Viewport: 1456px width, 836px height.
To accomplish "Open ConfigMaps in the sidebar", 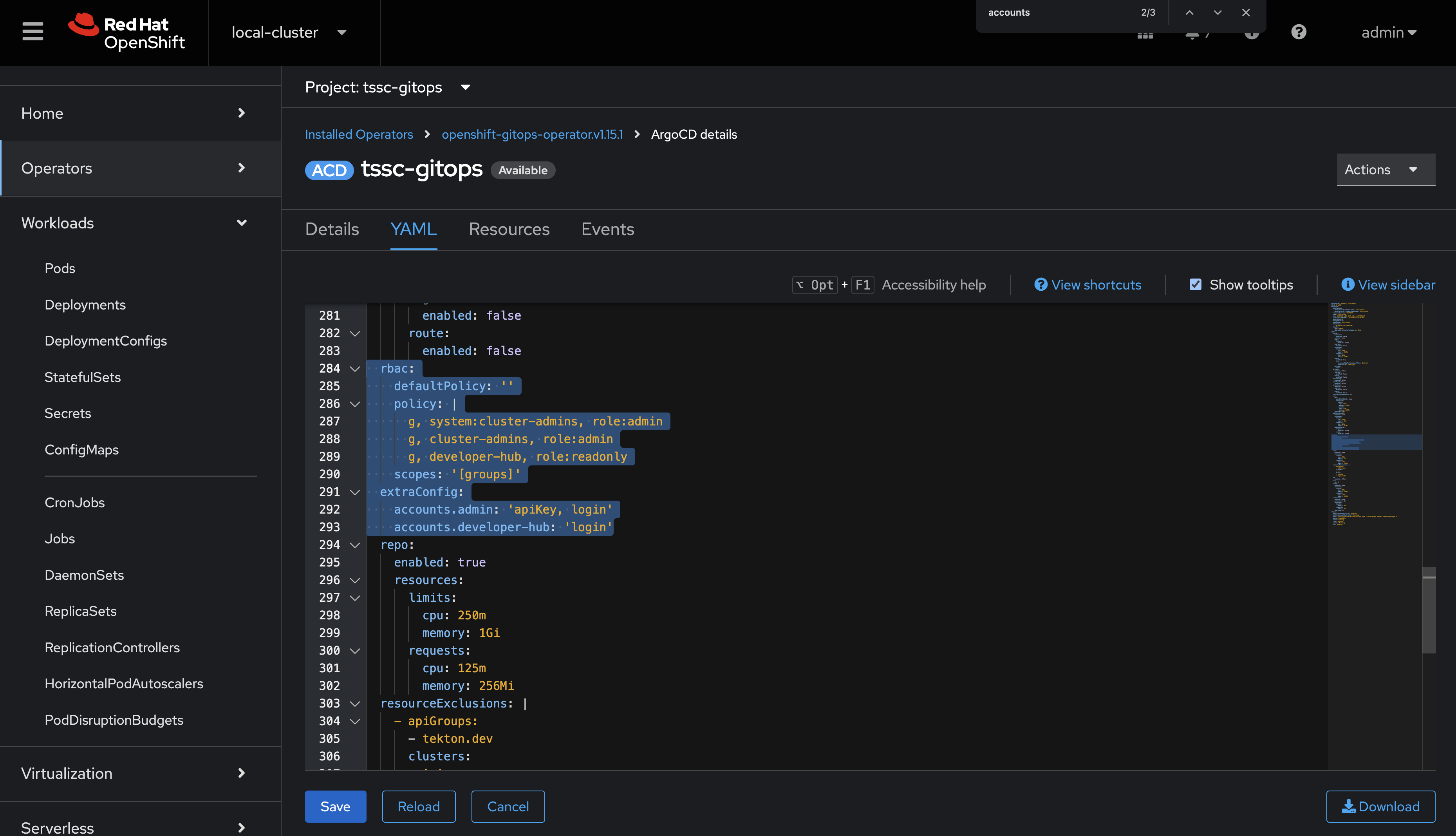I will tap(81, 450).
